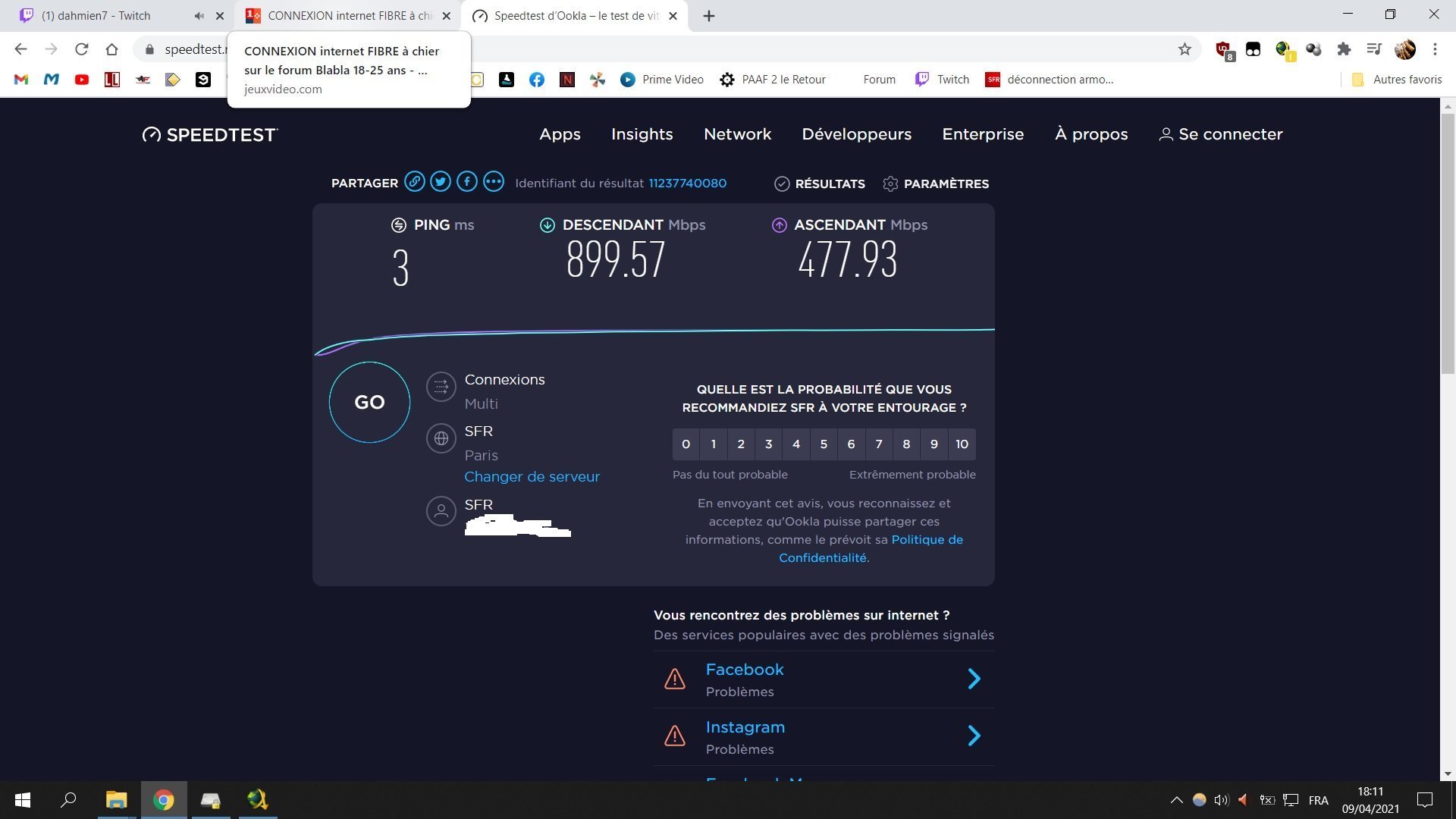The width and height of the screenshot is (1456, 819).
Task: Expand Facebook problems chevron arrow
Action: pos(974,679)
